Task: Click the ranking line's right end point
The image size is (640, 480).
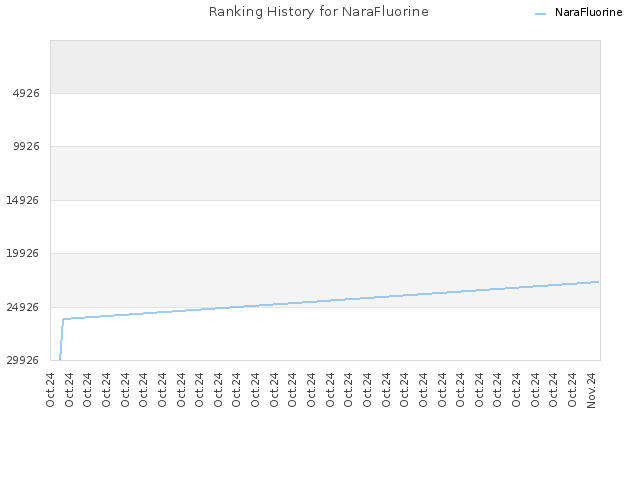Action: 598,282
